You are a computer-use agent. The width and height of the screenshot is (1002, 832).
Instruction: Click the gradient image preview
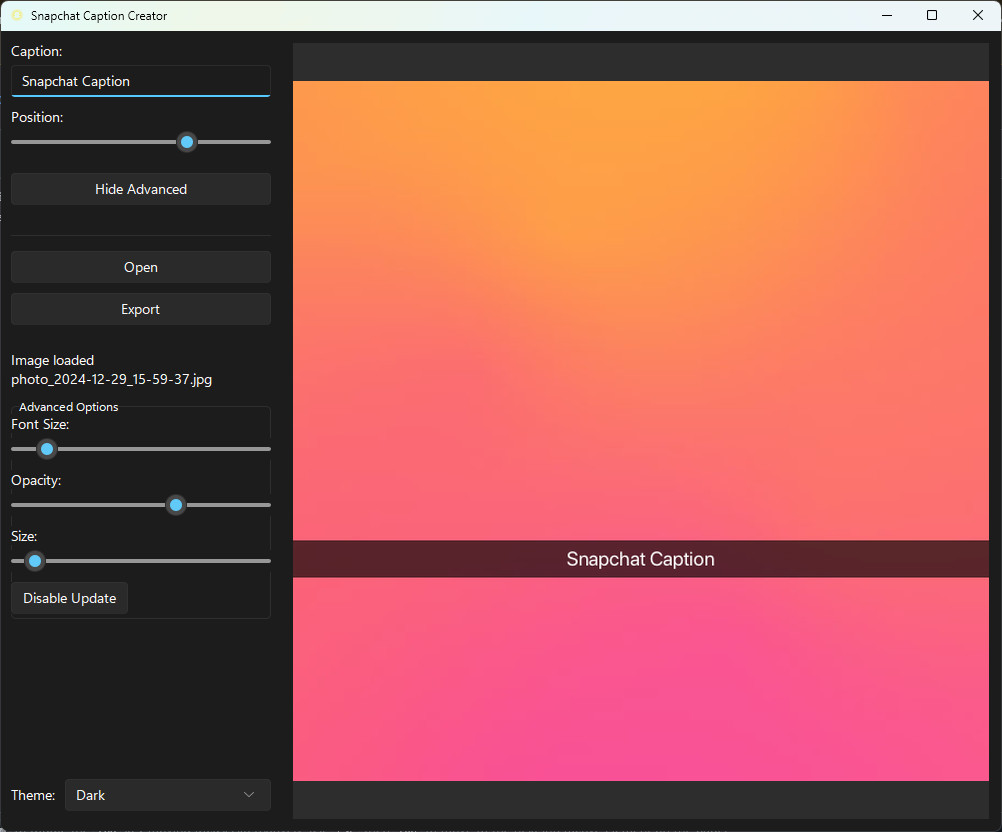coord(640,431)
